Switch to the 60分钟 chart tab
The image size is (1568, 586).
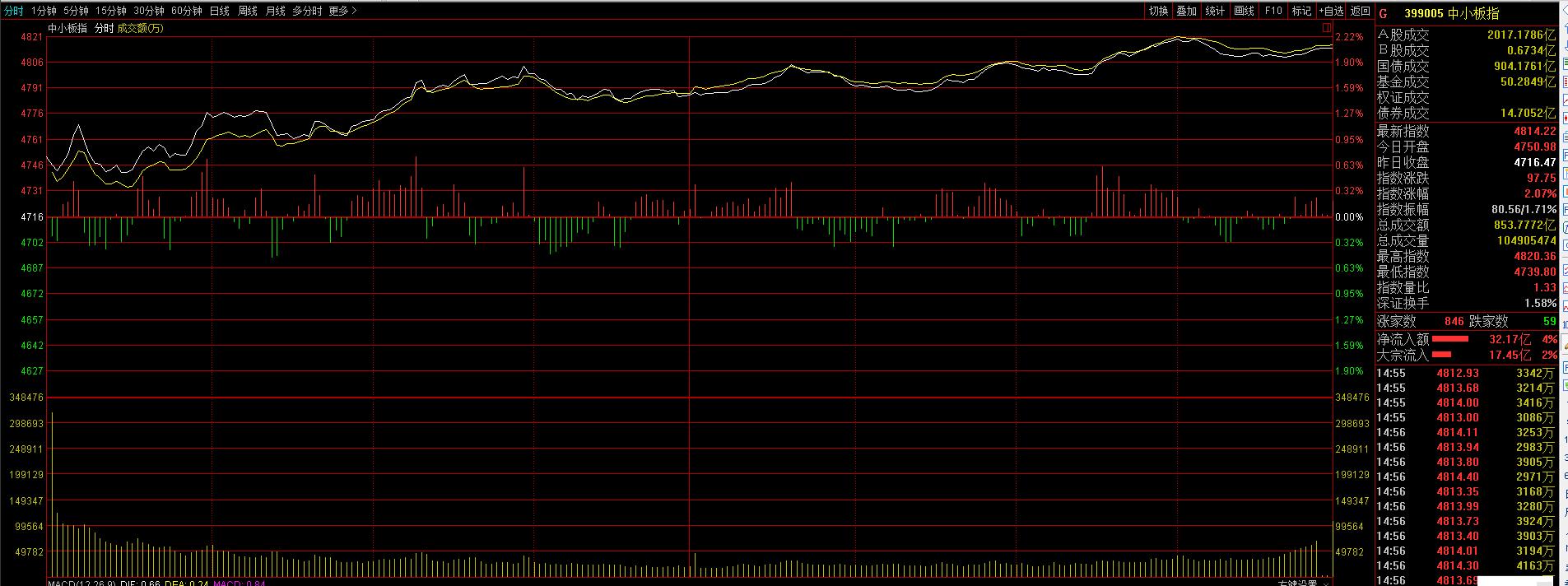point(187,11)
